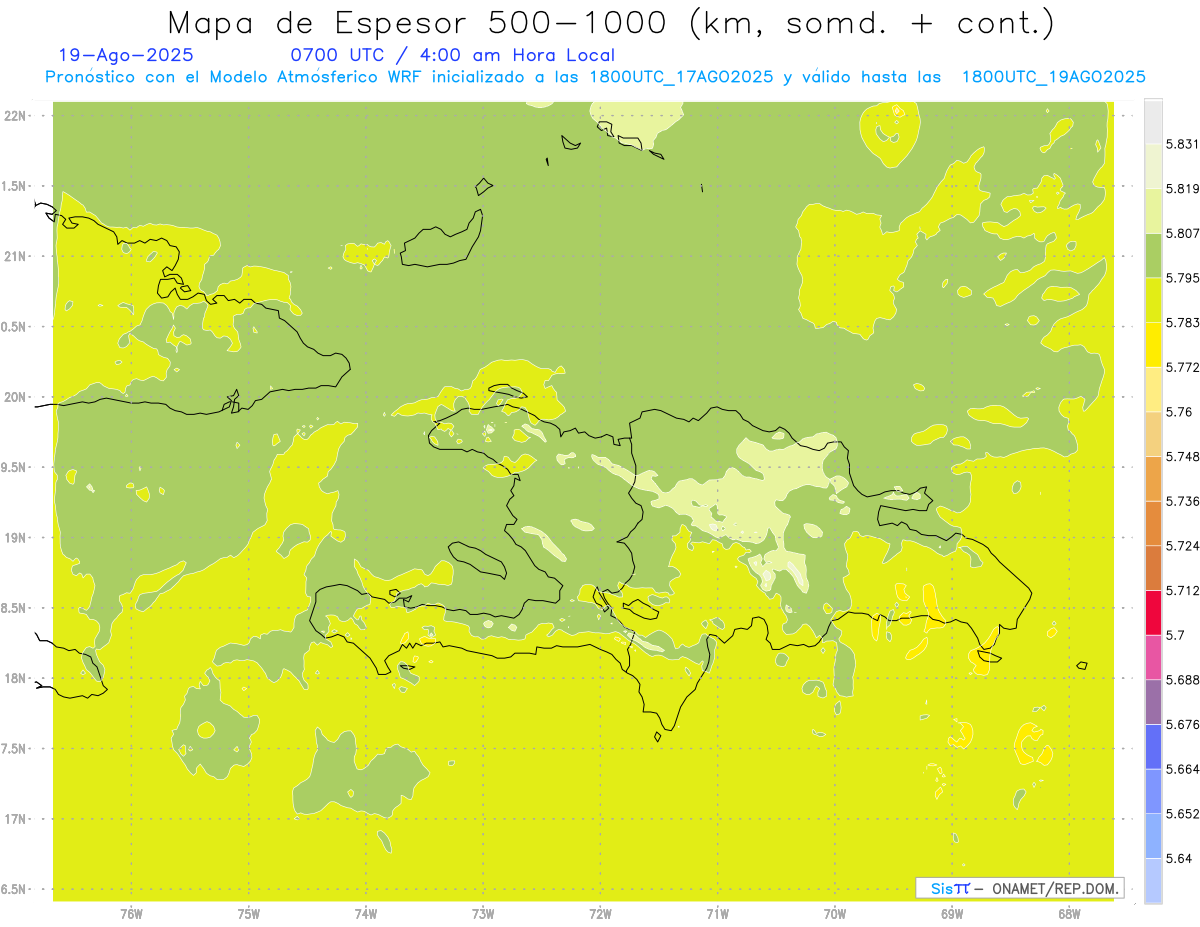Image resolution: width=1200 pixels, height=927 pixels.
Task: Pick the palest blue swatch below 5.64
Action: 1153,881
